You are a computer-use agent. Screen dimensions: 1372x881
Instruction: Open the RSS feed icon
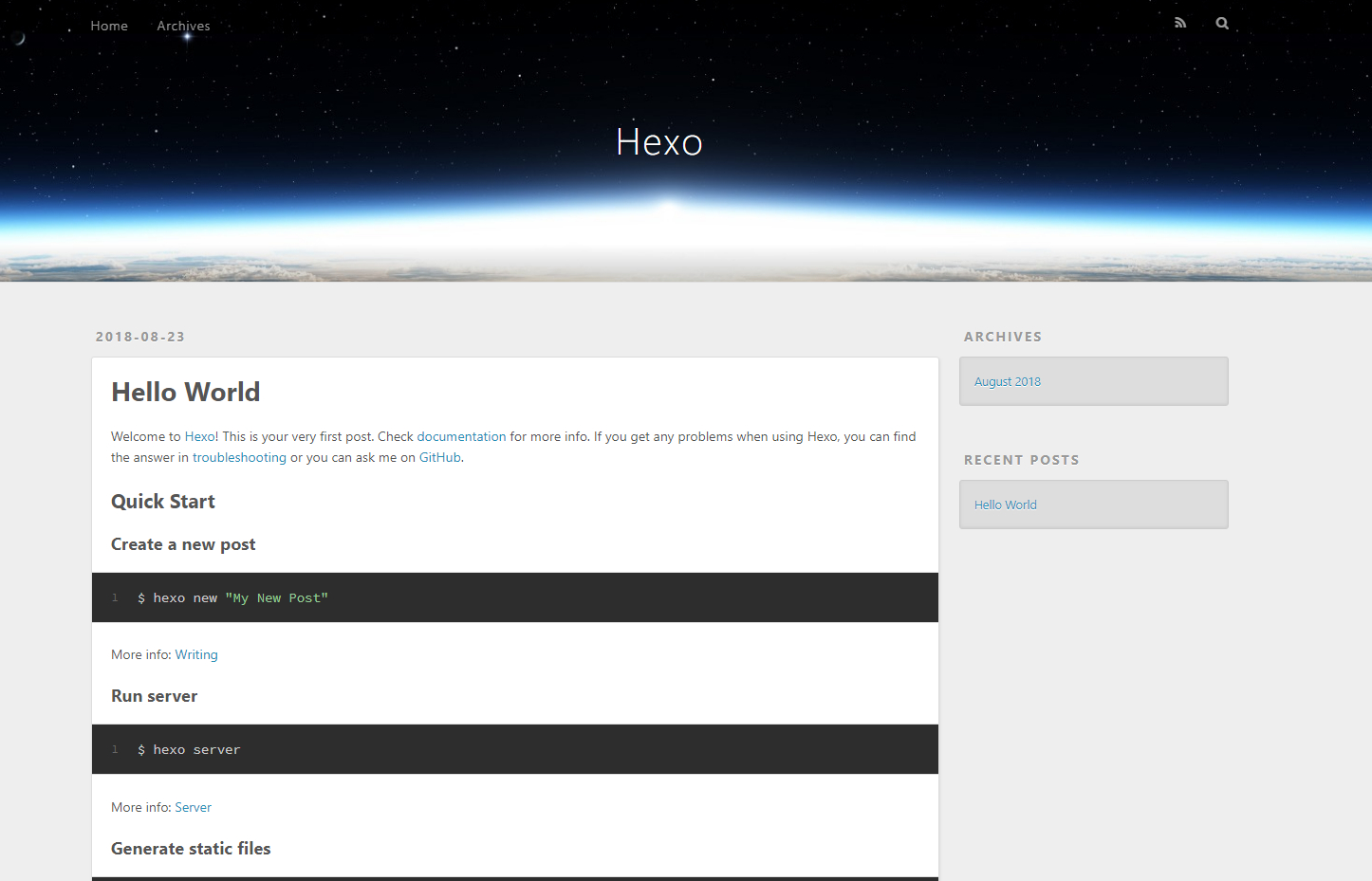(x=1180, y=23)
